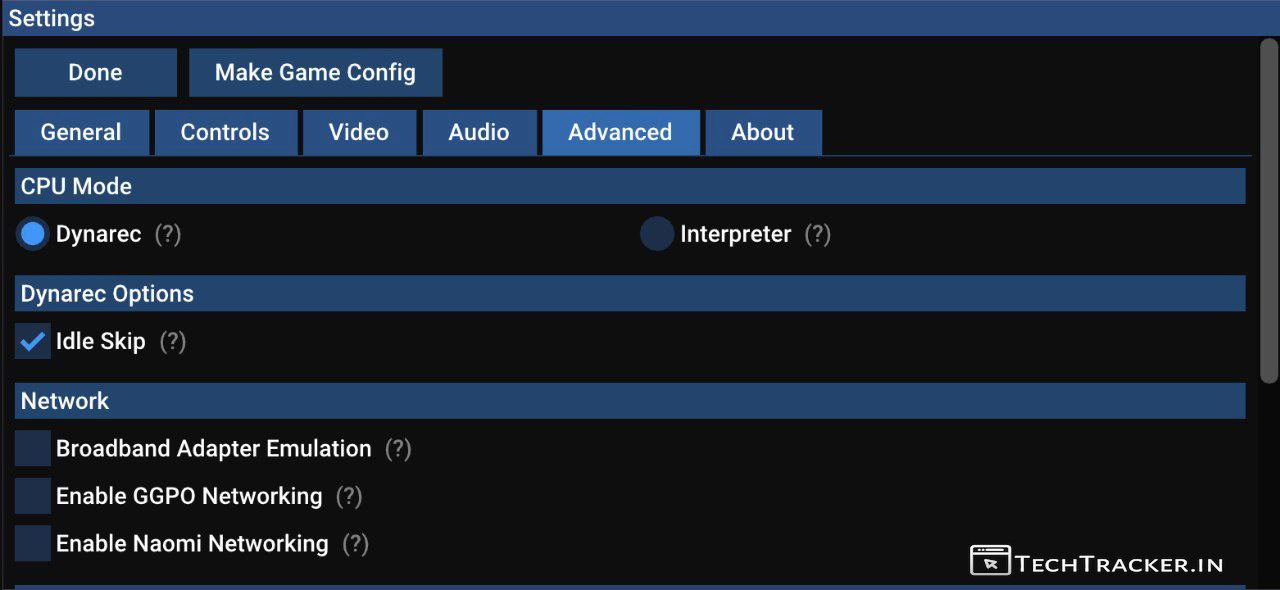Show help (?) for Enable Naomi Networking
The image size is (1280, 590).
(x=355, y=544)
